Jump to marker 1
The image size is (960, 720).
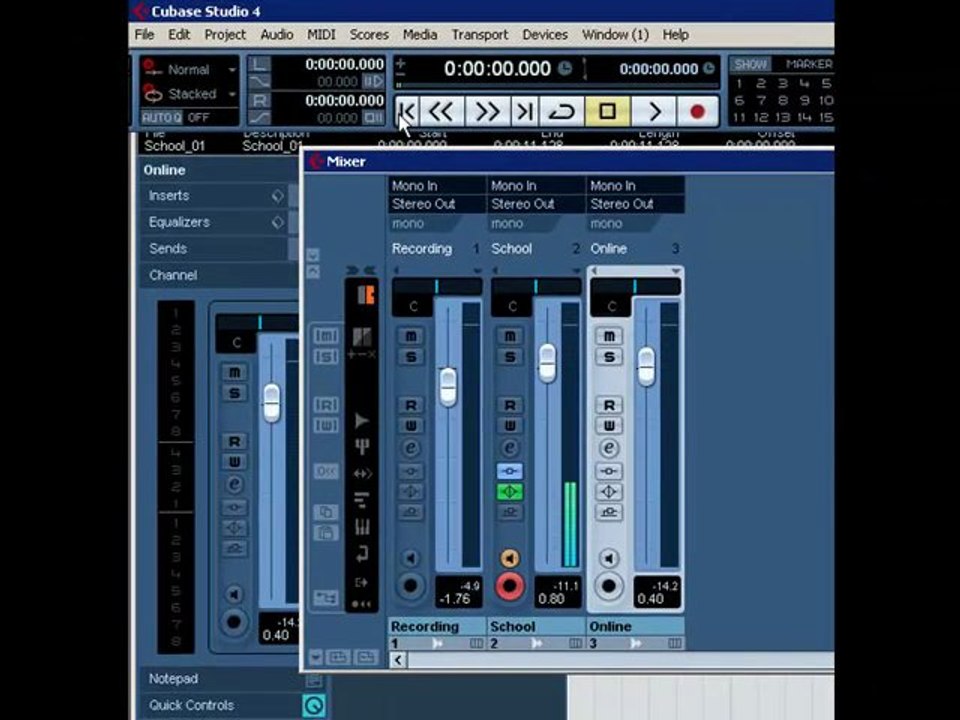(739, 83)
